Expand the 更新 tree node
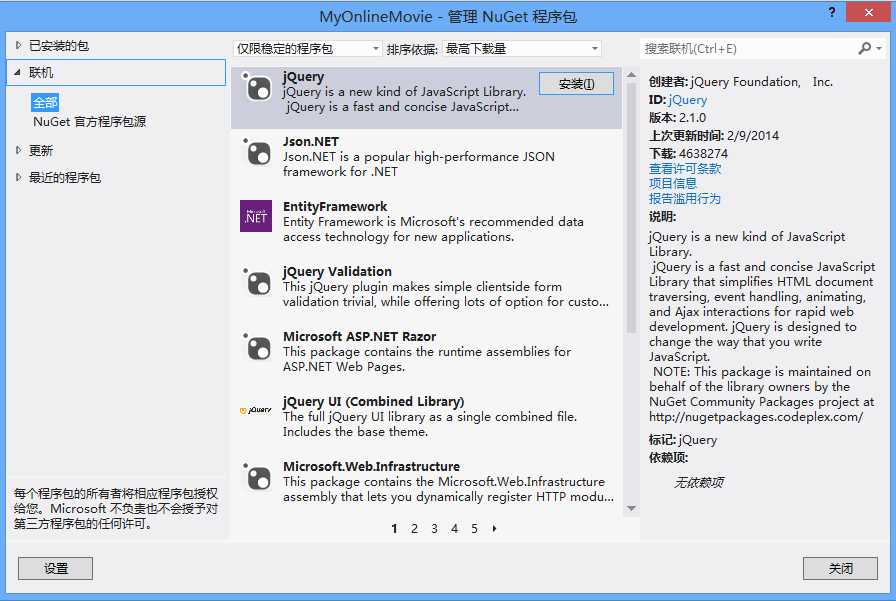The height and width of the screenshot is (601, 896). 18,150
